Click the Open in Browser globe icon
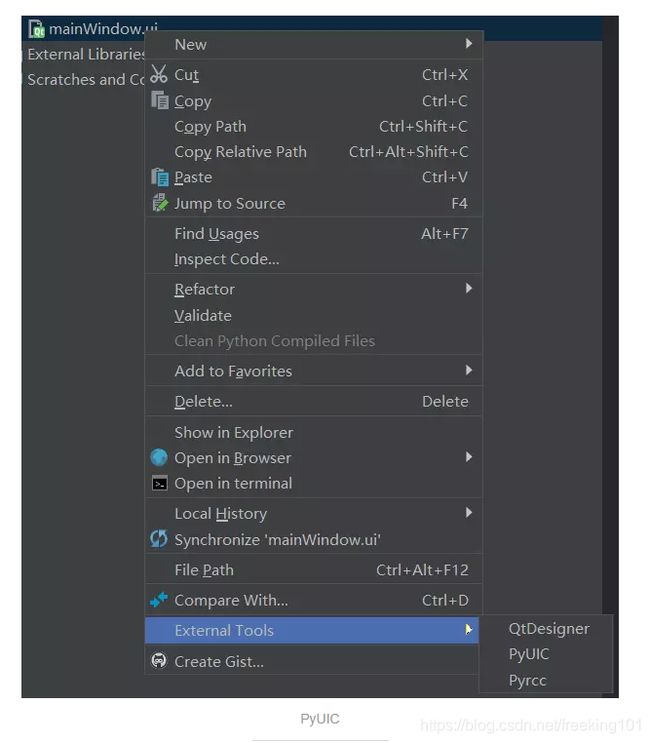This screenshot has height=743, width=650. coord(159,458)
